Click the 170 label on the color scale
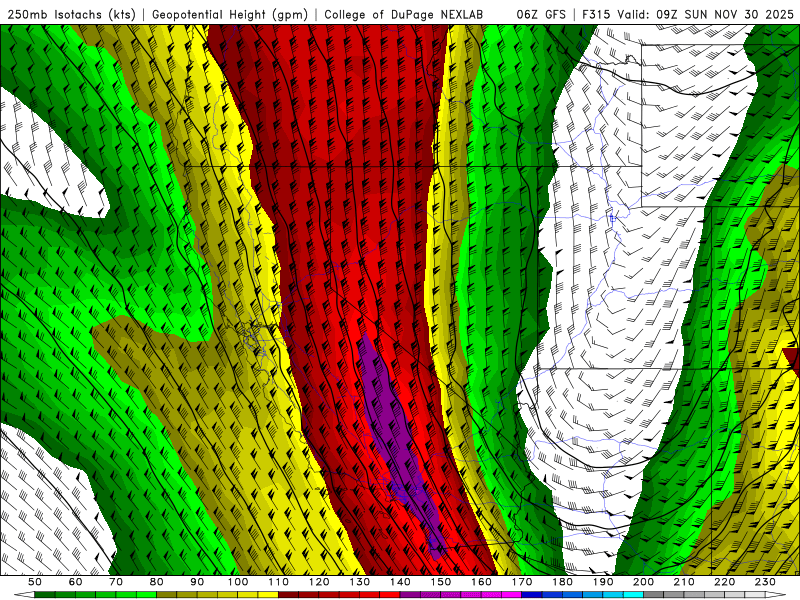This screenshot has height=600, width=800. pyautogui.click(x=522, y=582)
